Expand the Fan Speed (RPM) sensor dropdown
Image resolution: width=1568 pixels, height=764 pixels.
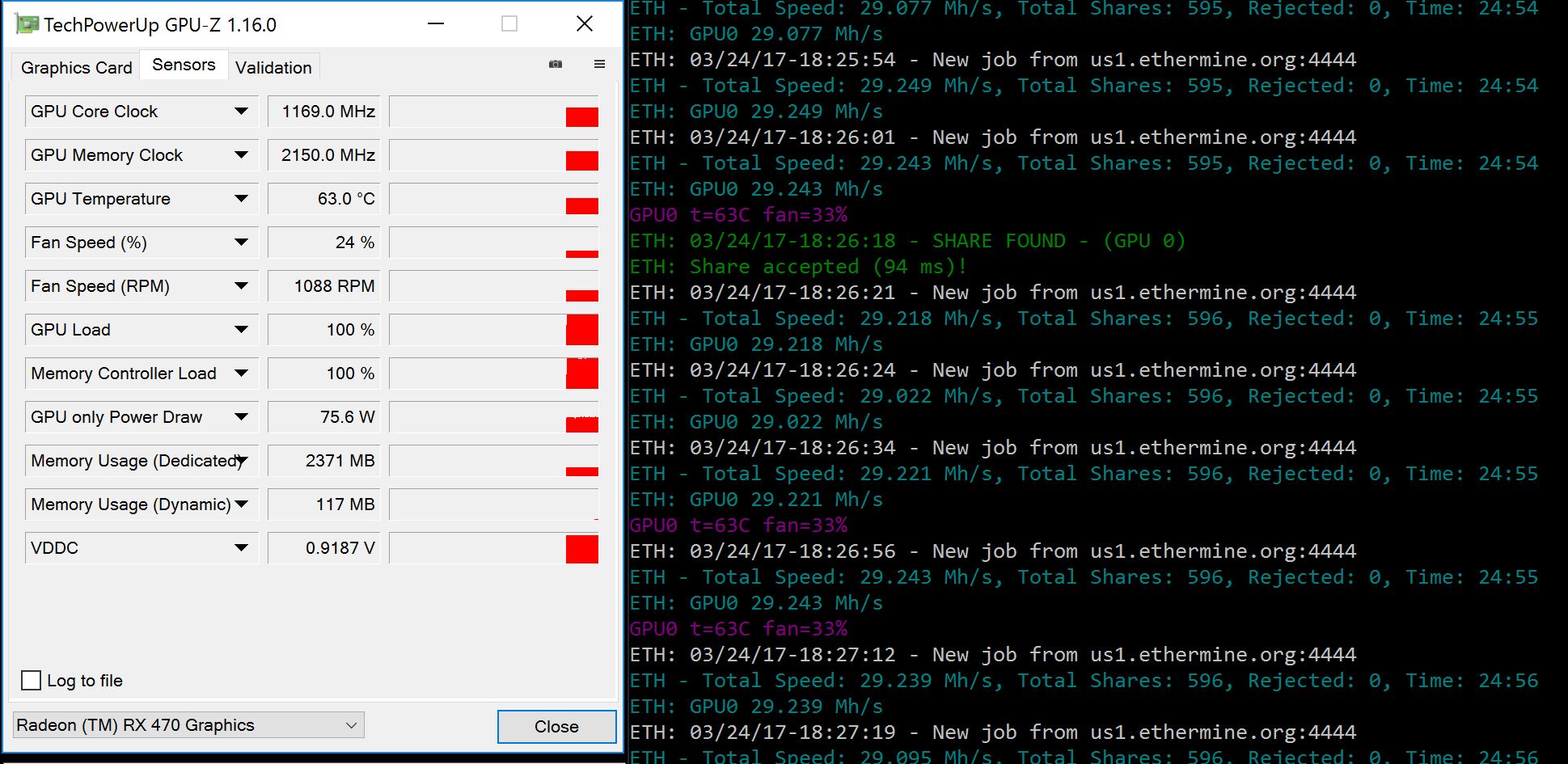click(241, 286)
